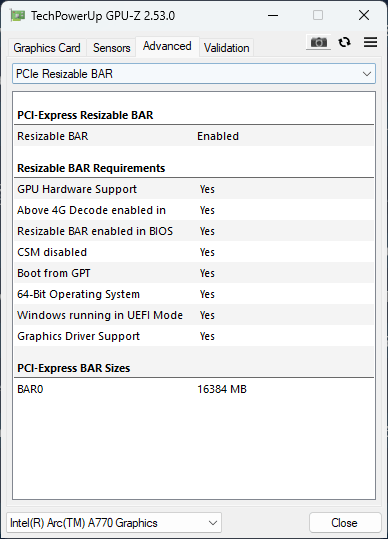
Task: Take a screenshot with the camera icon
Action: pos(319,42)
